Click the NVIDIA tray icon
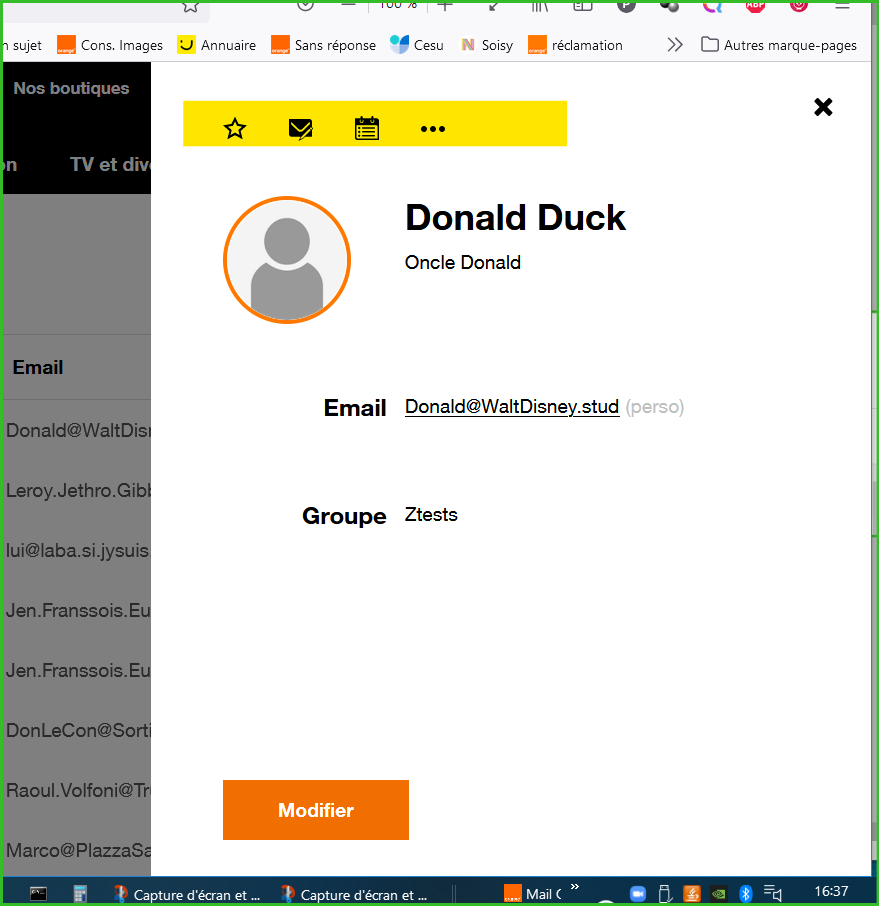 pyautogui.click(x=718, y=894)
